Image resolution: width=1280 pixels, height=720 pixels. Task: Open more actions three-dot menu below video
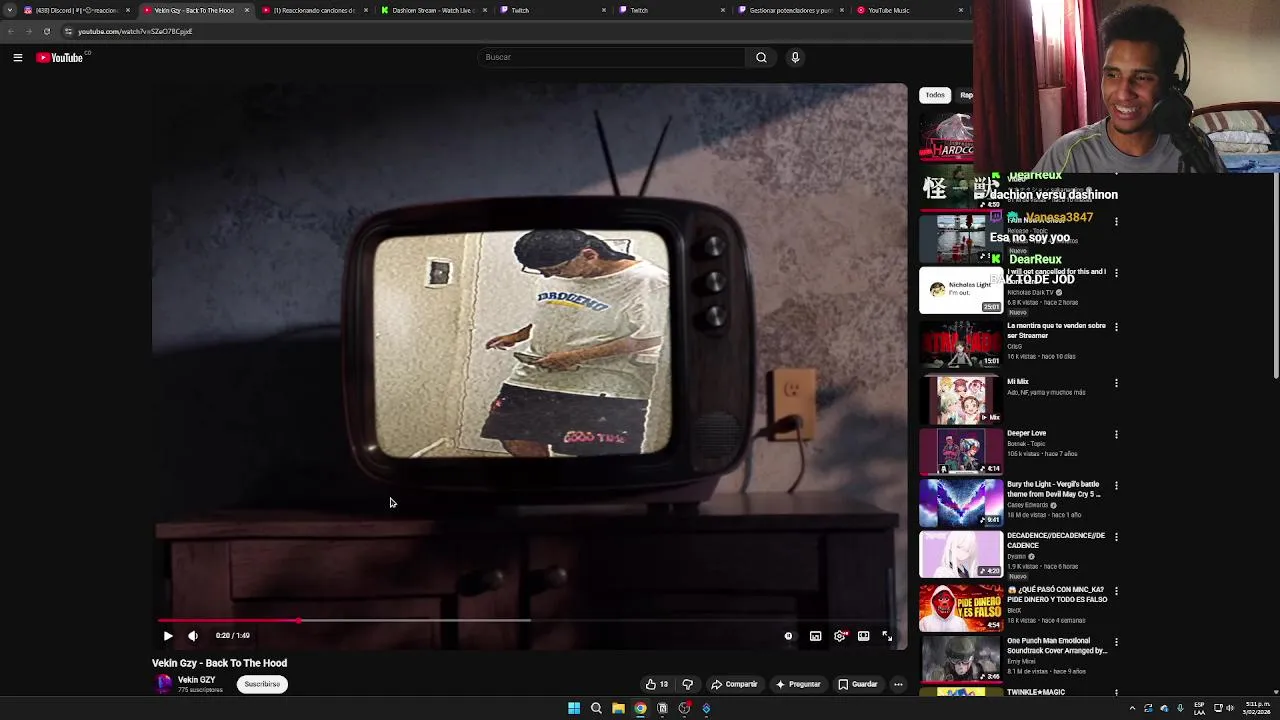898,684
